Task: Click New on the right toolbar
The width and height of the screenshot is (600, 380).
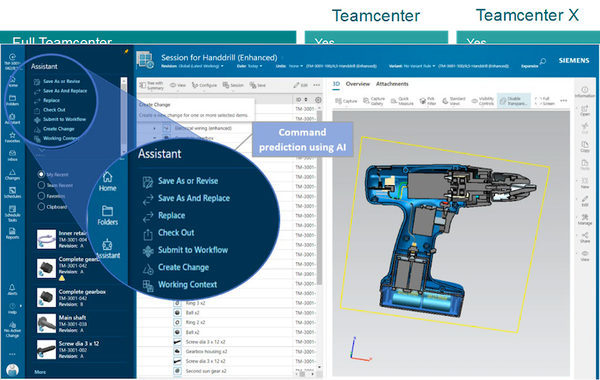Action: pos(585,183)
